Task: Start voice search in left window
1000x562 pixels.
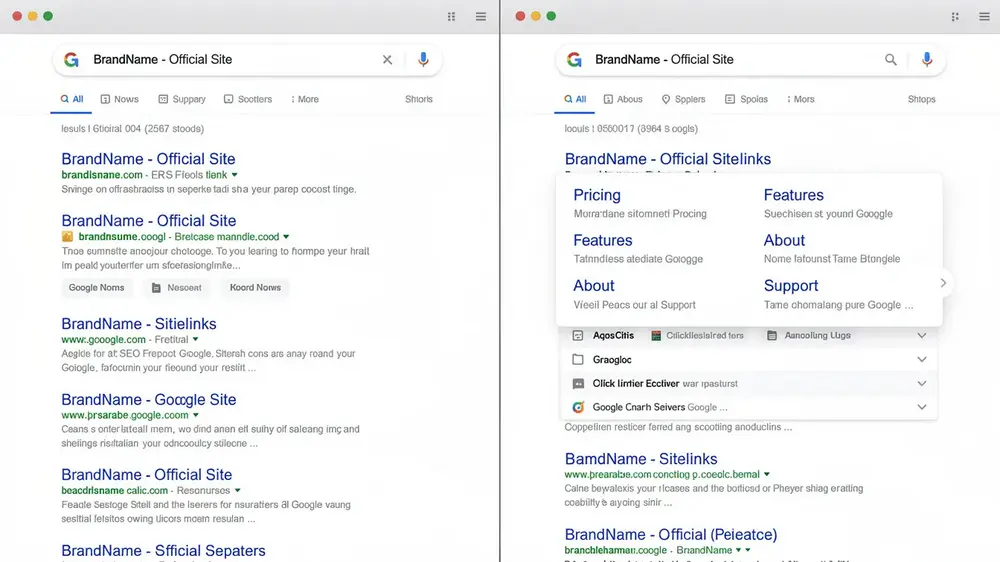Action: pos(423,60)
